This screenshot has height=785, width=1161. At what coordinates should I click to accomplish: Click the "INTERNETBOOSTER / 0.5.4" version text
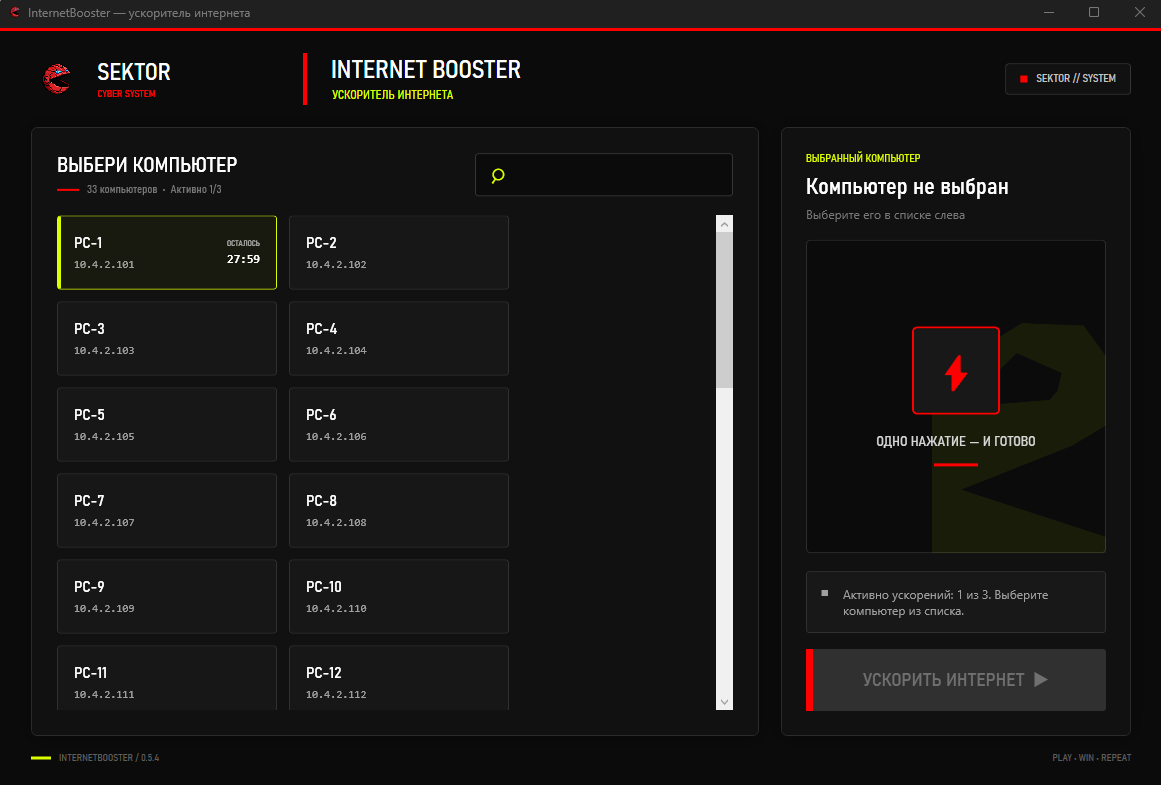tap(109, 758)
